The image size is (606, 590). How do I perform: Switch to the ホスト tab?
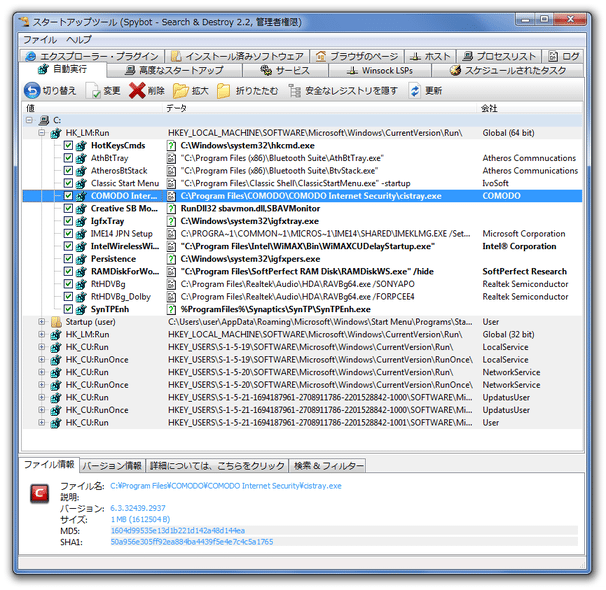coord(430,57)
